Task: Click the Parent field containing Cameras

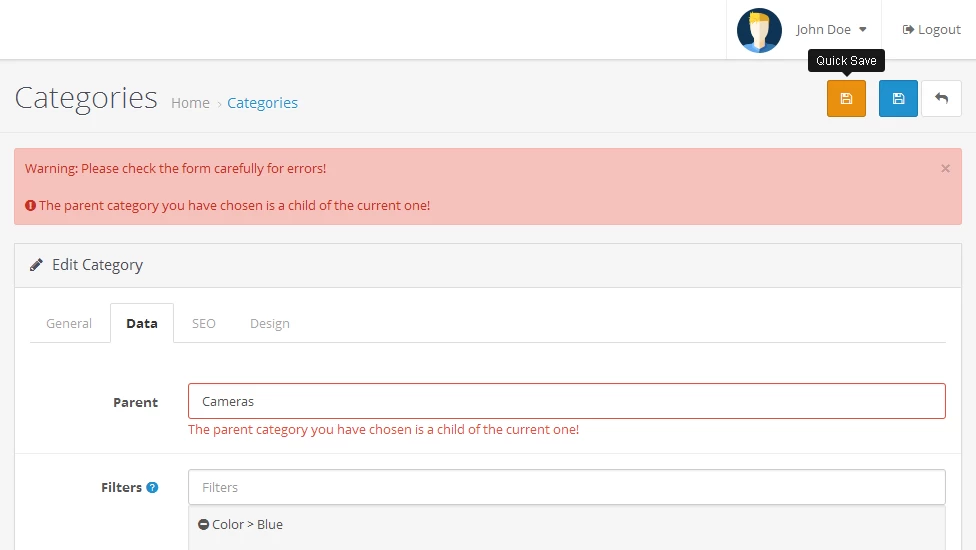Action: click(x=566, y=401)
